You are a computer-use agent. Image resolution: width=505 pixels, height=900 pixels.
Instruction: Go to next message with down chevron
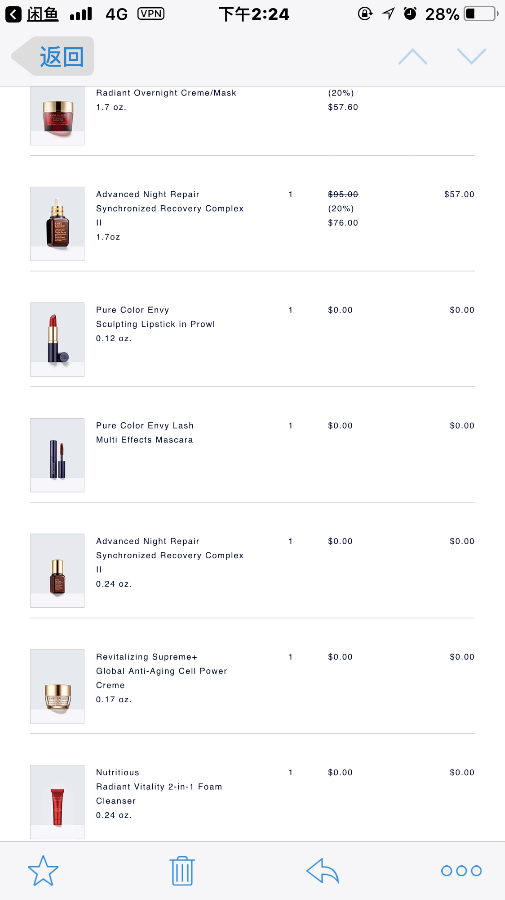pos(472,56)
